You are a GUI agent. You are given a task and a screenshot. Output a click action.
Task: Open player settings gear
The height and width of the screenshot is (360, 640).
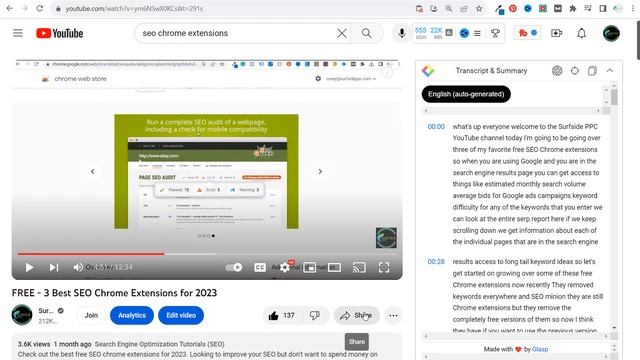click(x=284, y=267)
